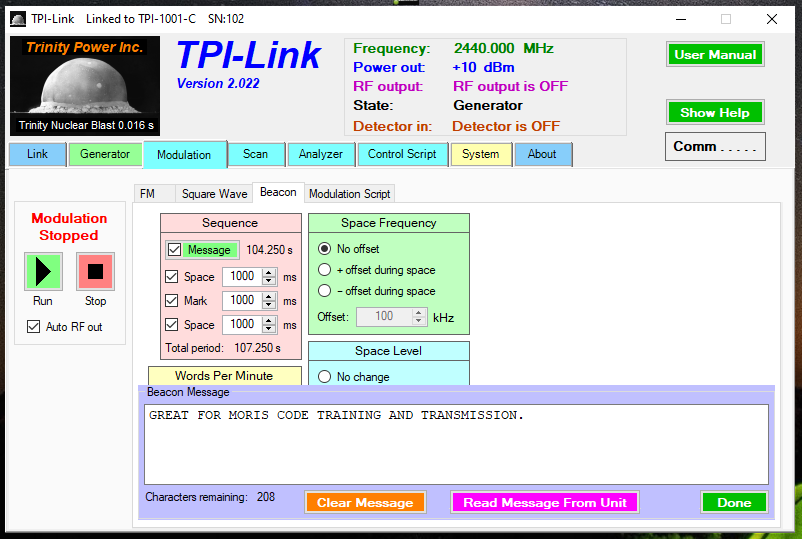This screenshot has width=802, height=539.
Task: Click the Show Help button
Action: click(x=715, y=113)
